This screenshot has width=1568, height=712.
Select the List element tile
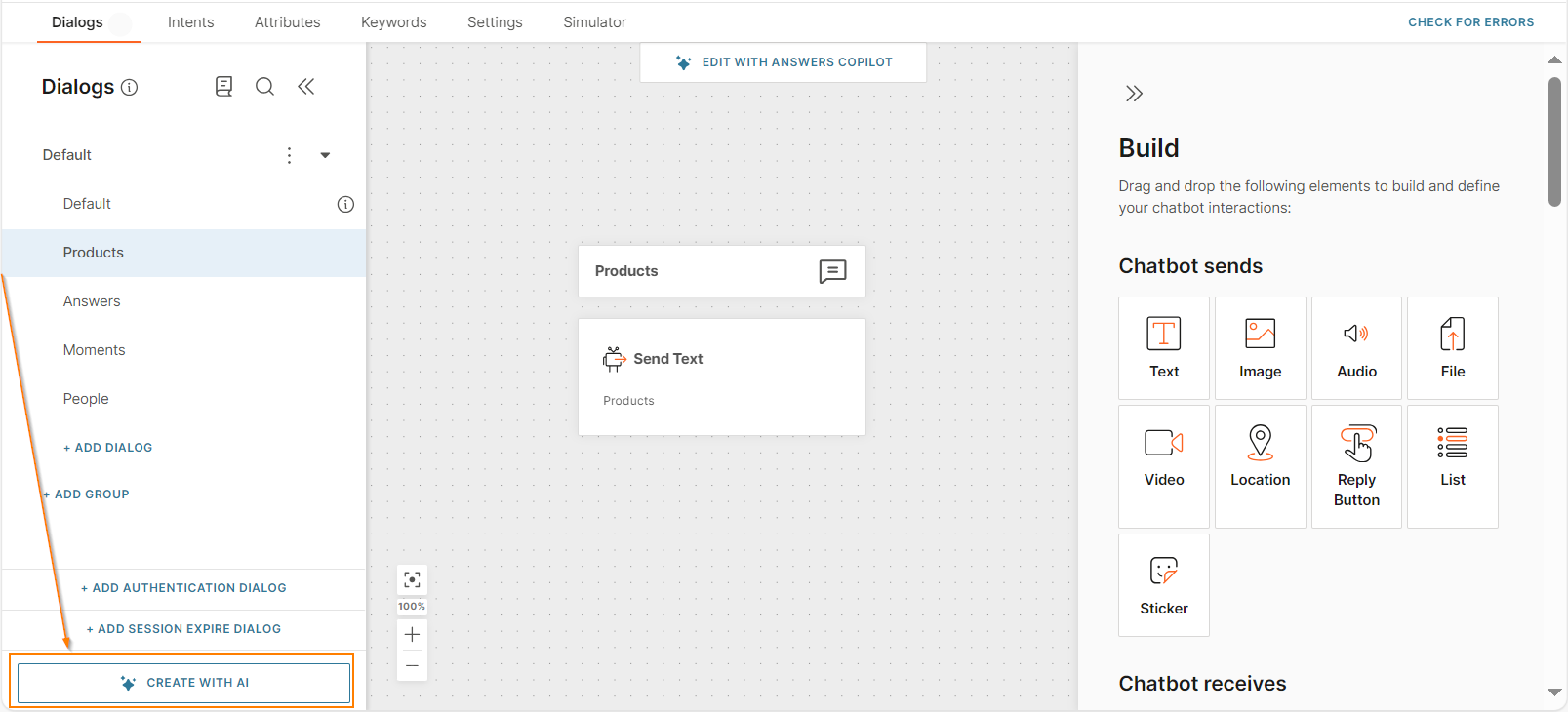(1453, 466)
